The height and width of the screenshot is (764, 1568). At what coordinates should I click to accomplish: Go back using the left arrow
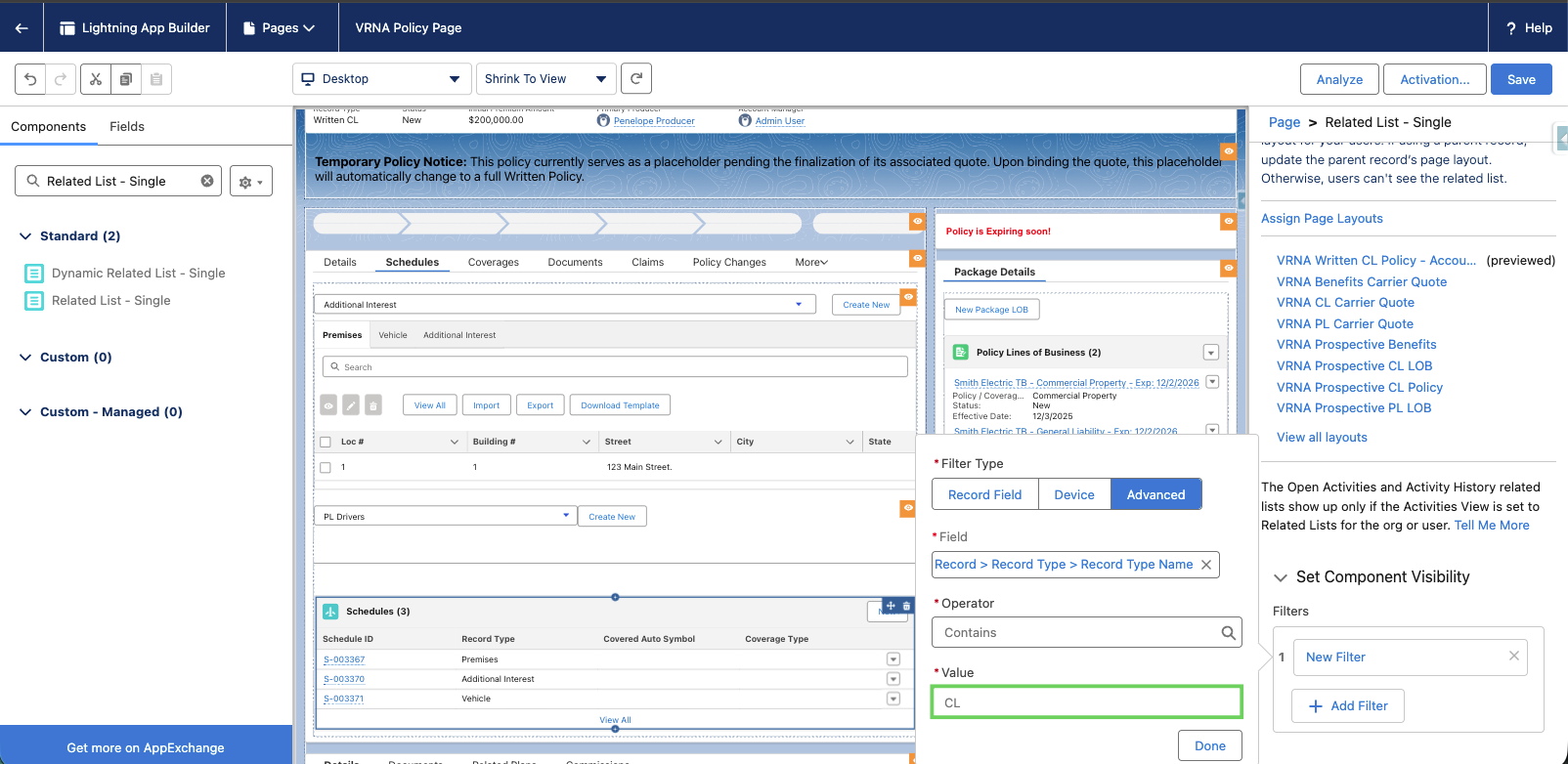coord(22,27)
